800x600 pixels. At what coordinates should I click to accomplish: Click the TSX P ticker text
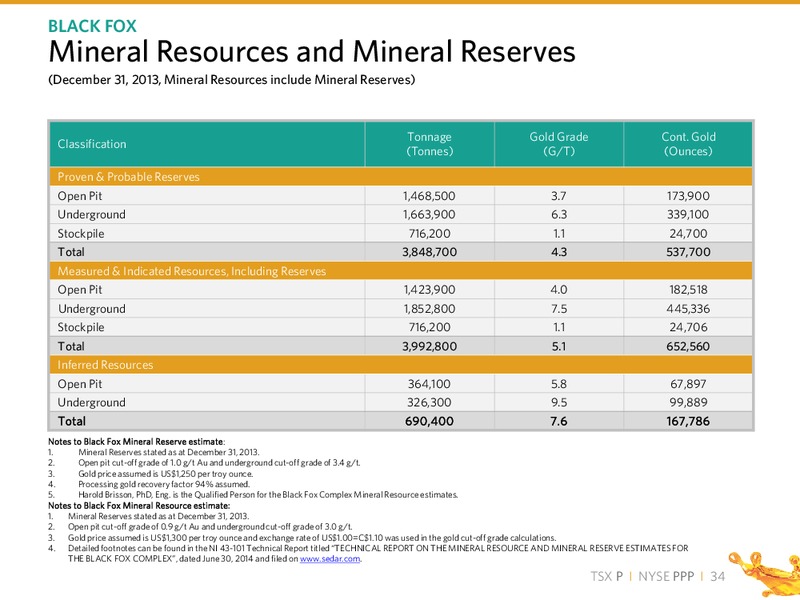pos(607,577)
